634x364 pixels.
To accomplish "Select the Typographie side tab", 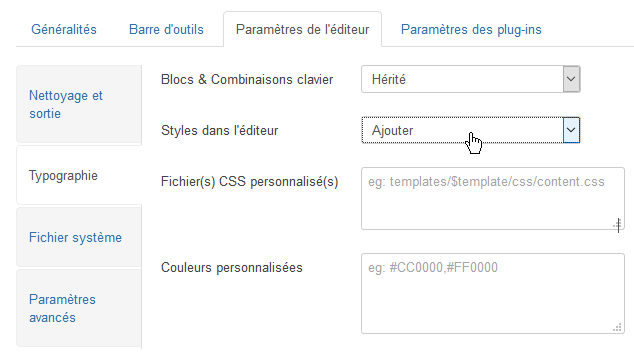I will click(x=79, y=176).
